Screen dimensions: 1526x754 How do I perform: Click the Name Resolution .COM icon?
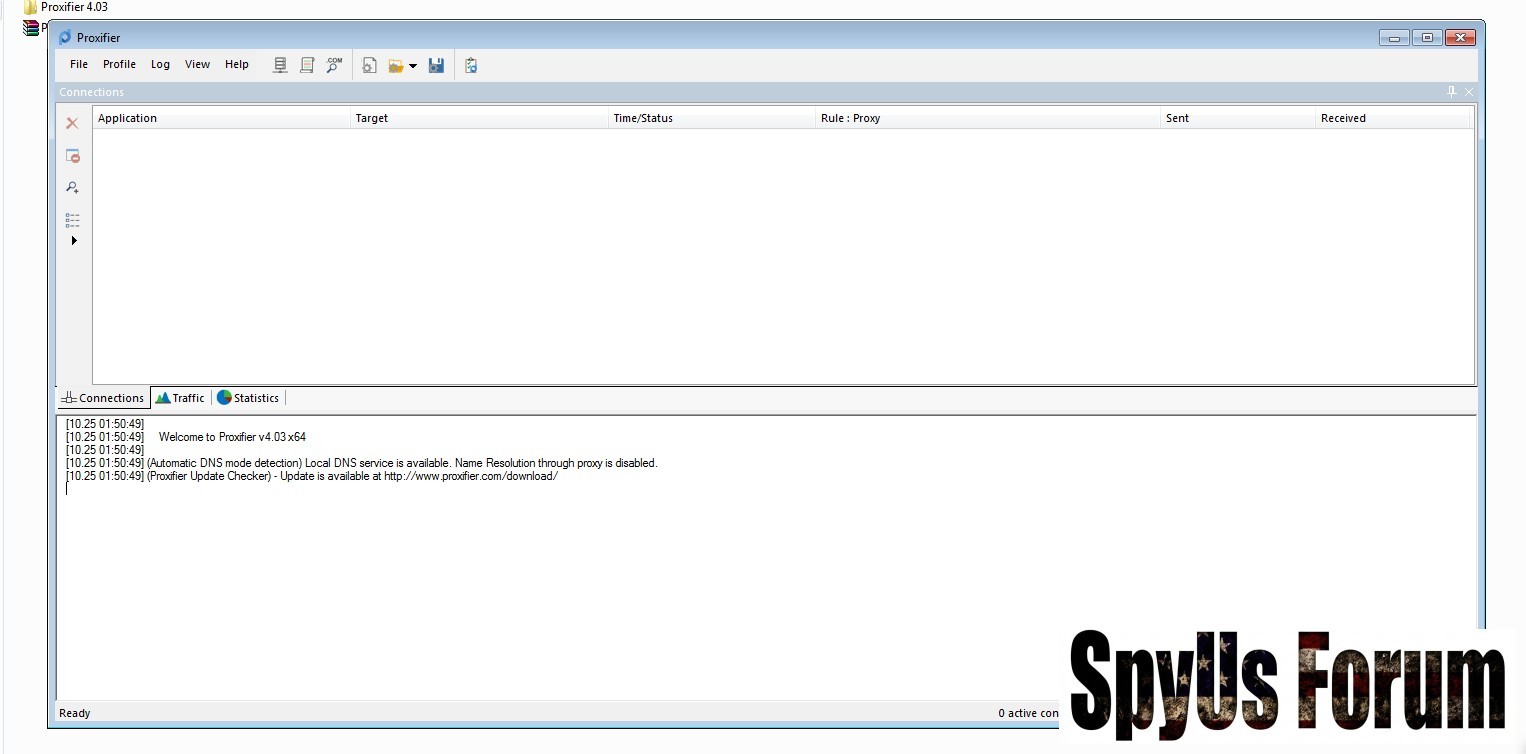pyautogui.click(x=334, y=65)
